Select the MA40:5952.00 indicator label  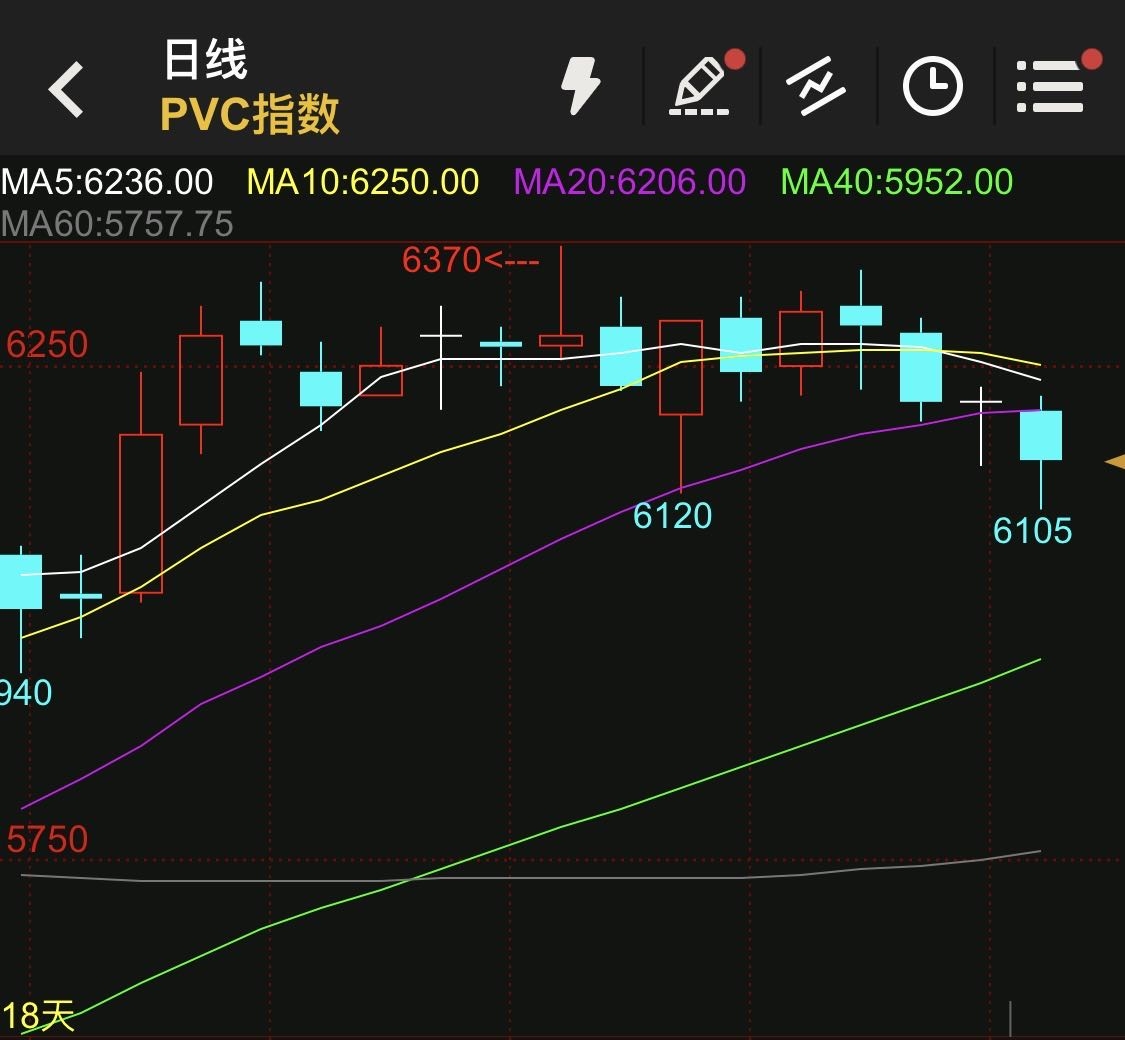click(x=897, y=182)
